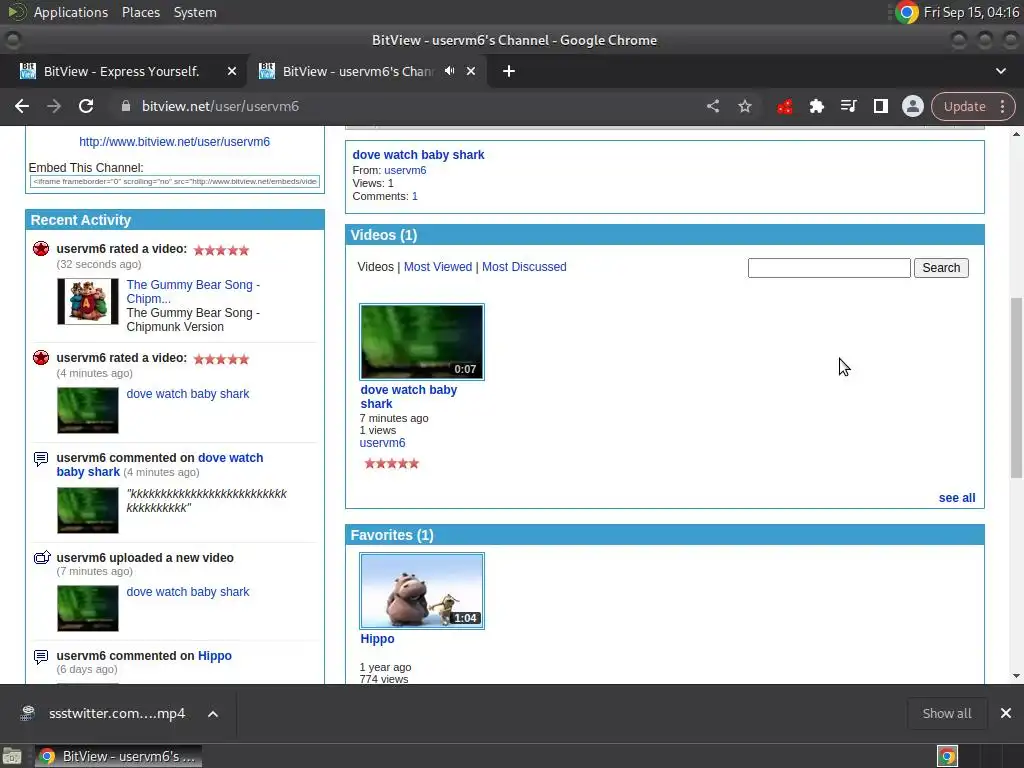Open dove watch baby shark in rated activity
Image resolution: width=1024 pixels, height=768 pixels.
click(188, 394)
